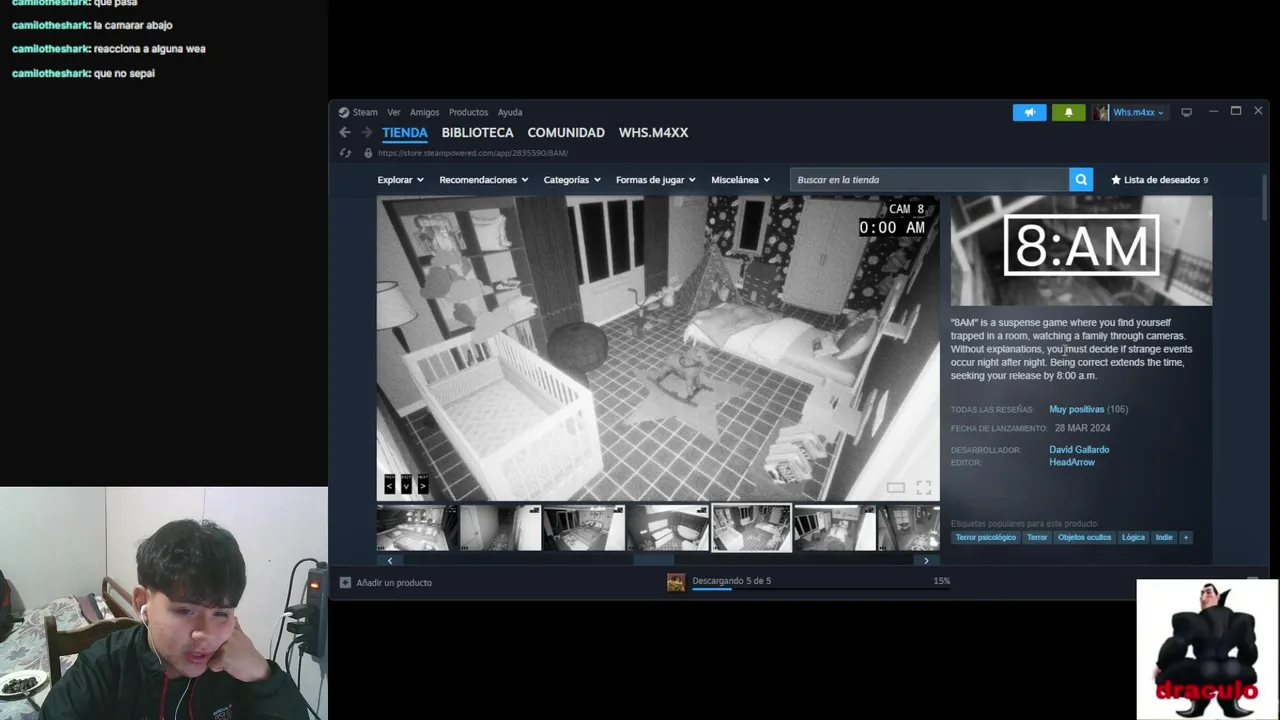This screenshot has width=1280, height=720.
Task: Click the store page vertical scrollbar
Action: click(x=1266, y=198)
